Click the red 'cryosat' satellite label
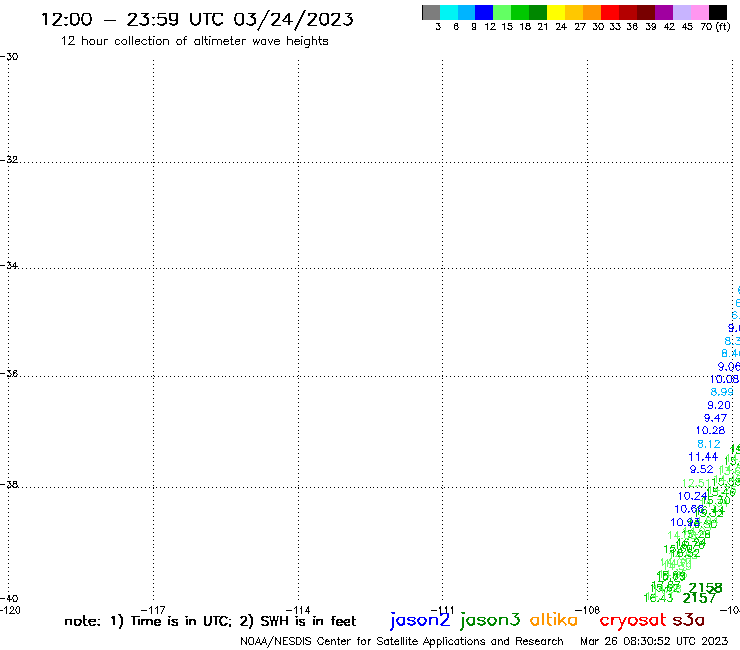This screenshot has height=650, width=740. tap(632, 620)
